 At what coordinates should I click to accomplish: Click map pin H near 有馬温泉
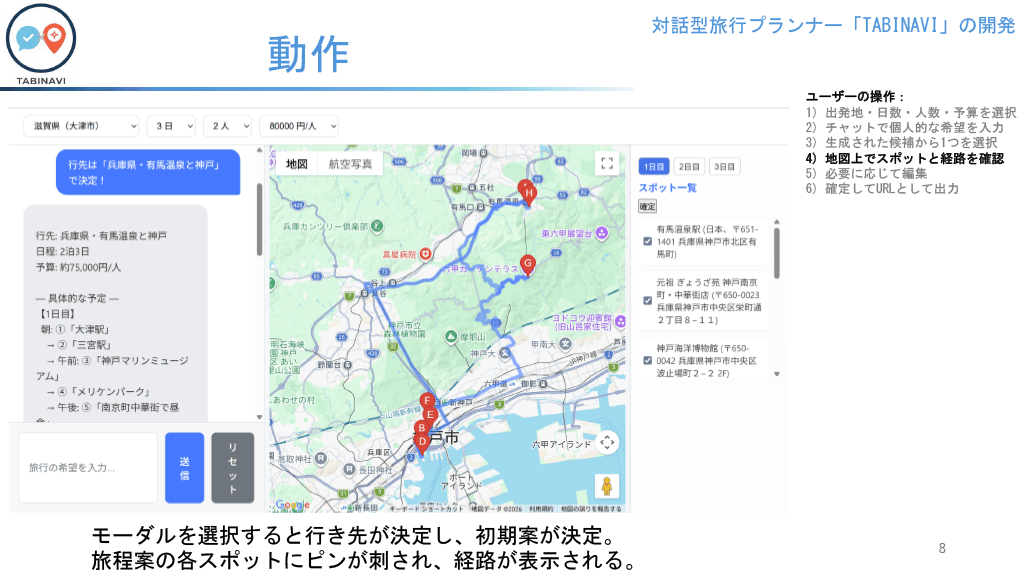[x=529, y=195]
